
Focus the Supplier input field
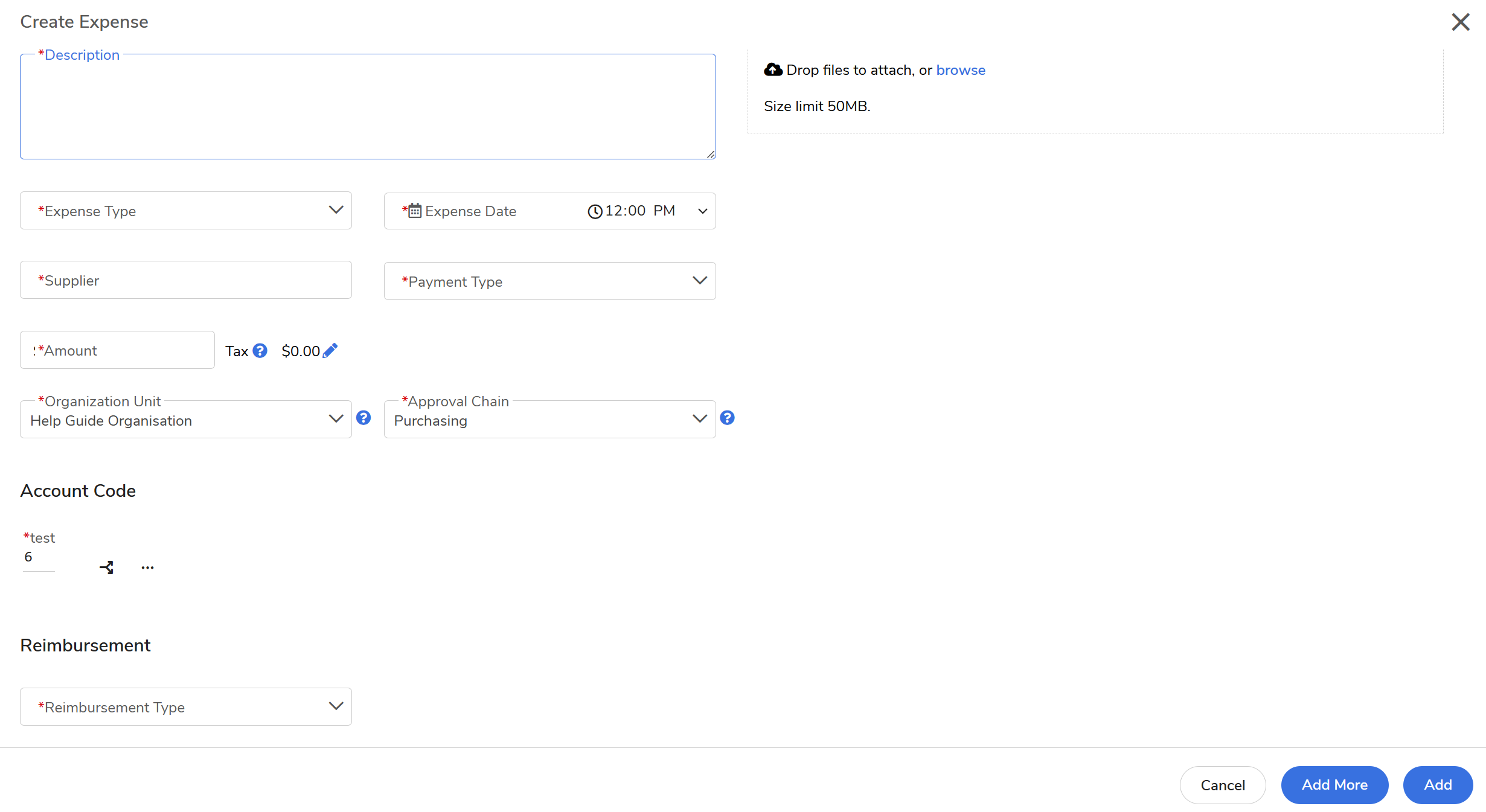point(186,280)
